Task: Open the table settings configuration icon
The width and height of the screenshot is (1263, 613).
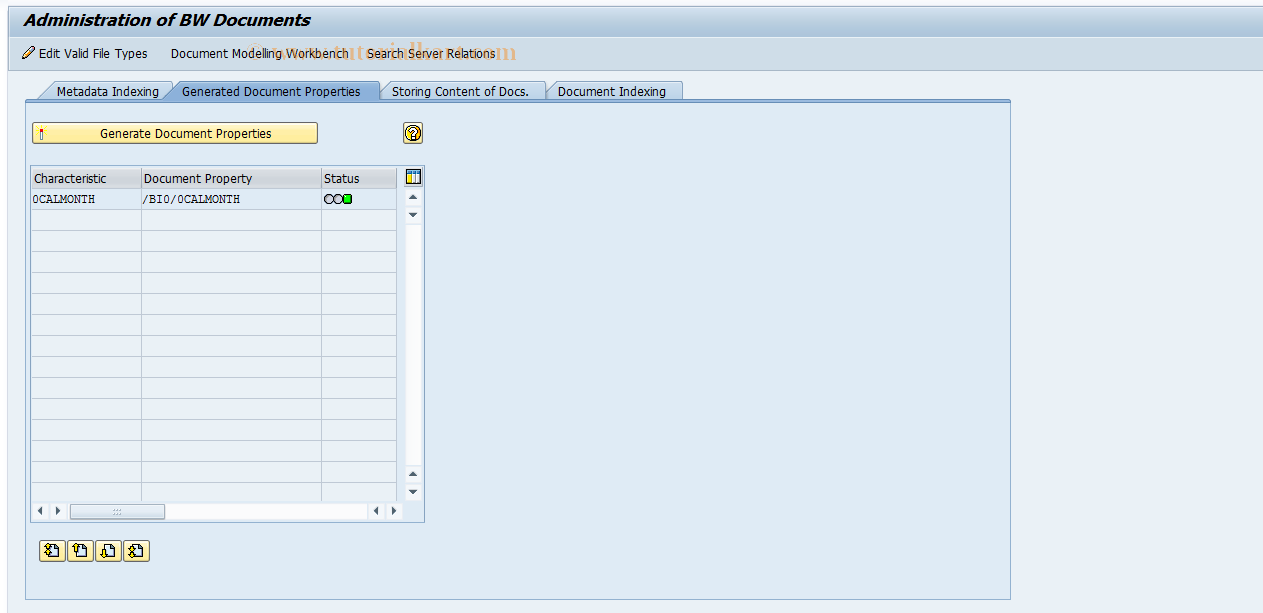Action: point(413,177)
